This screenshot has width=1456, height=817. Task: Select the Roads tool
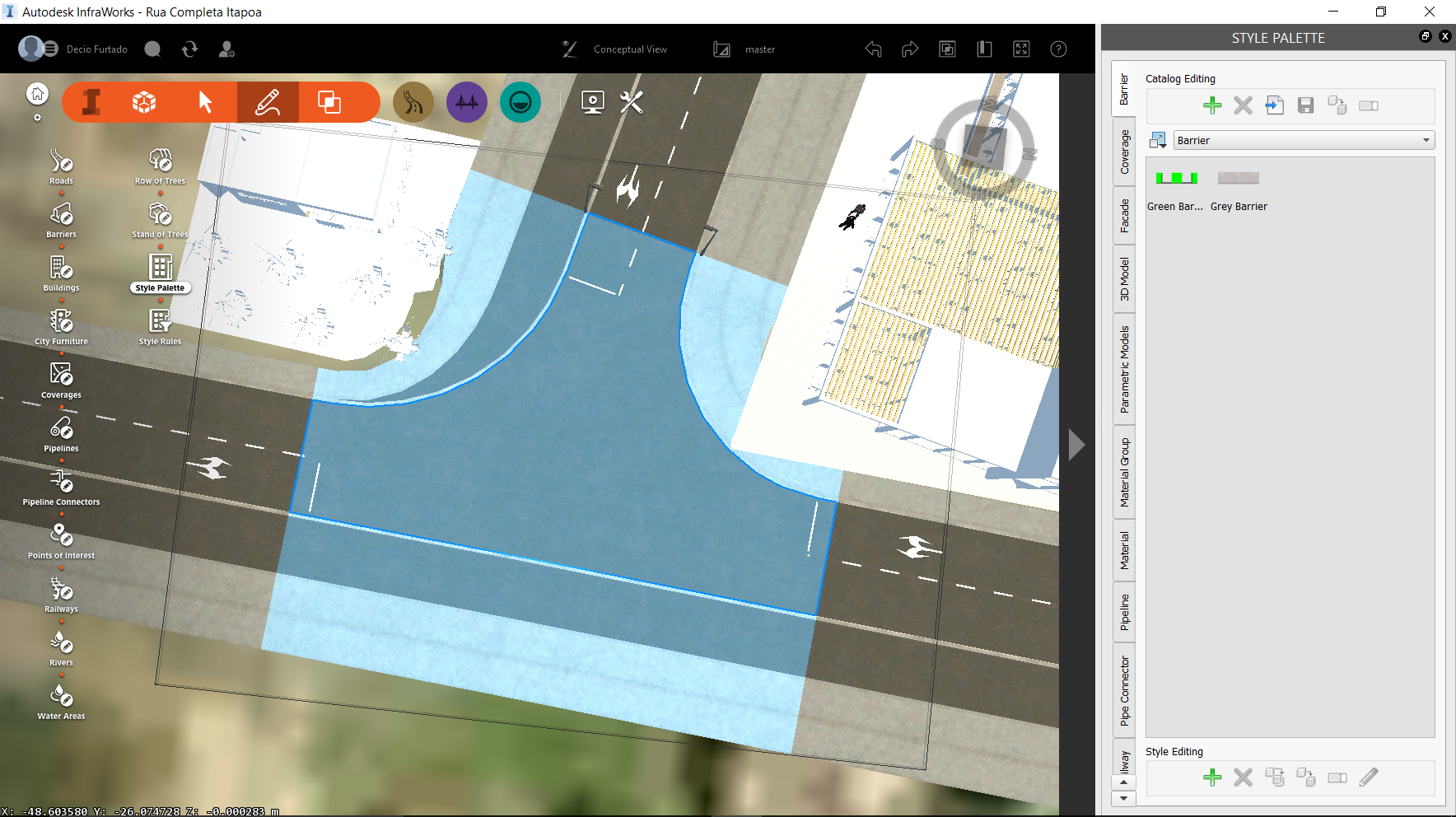(x=61, y=163)
